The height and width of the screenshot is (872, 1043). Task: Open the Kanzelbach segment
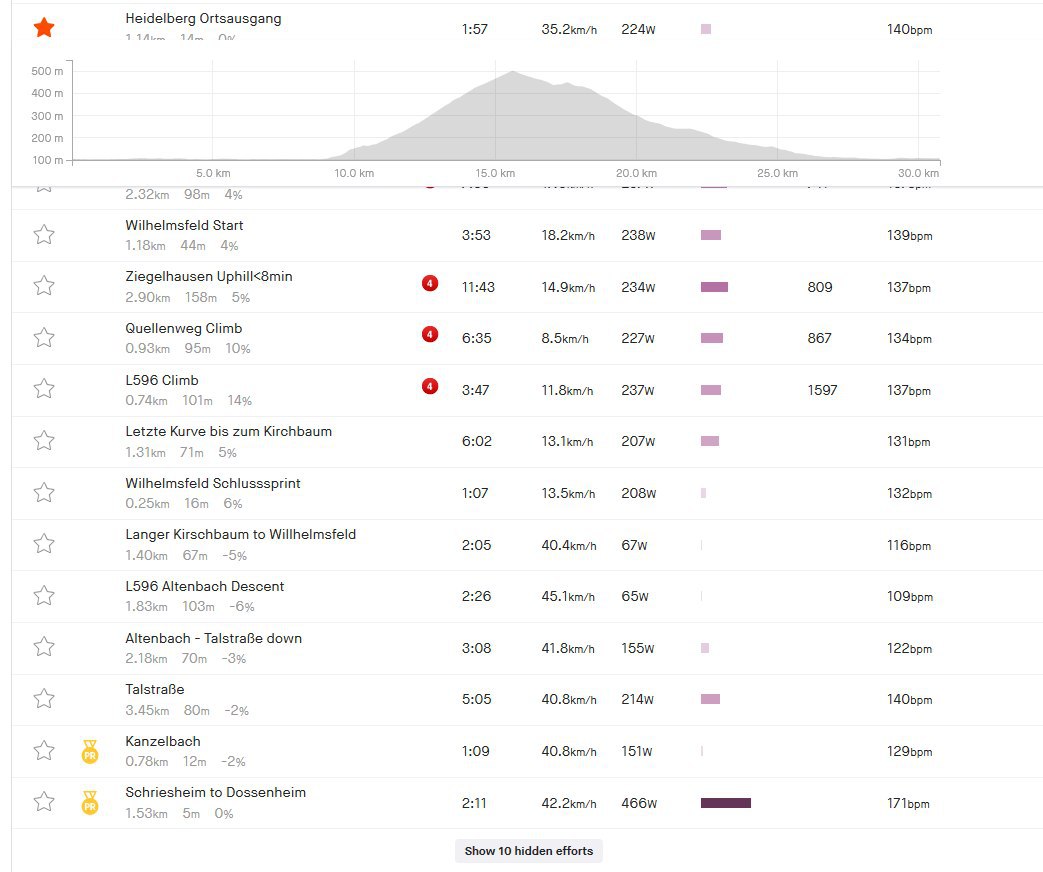(162, 741)
